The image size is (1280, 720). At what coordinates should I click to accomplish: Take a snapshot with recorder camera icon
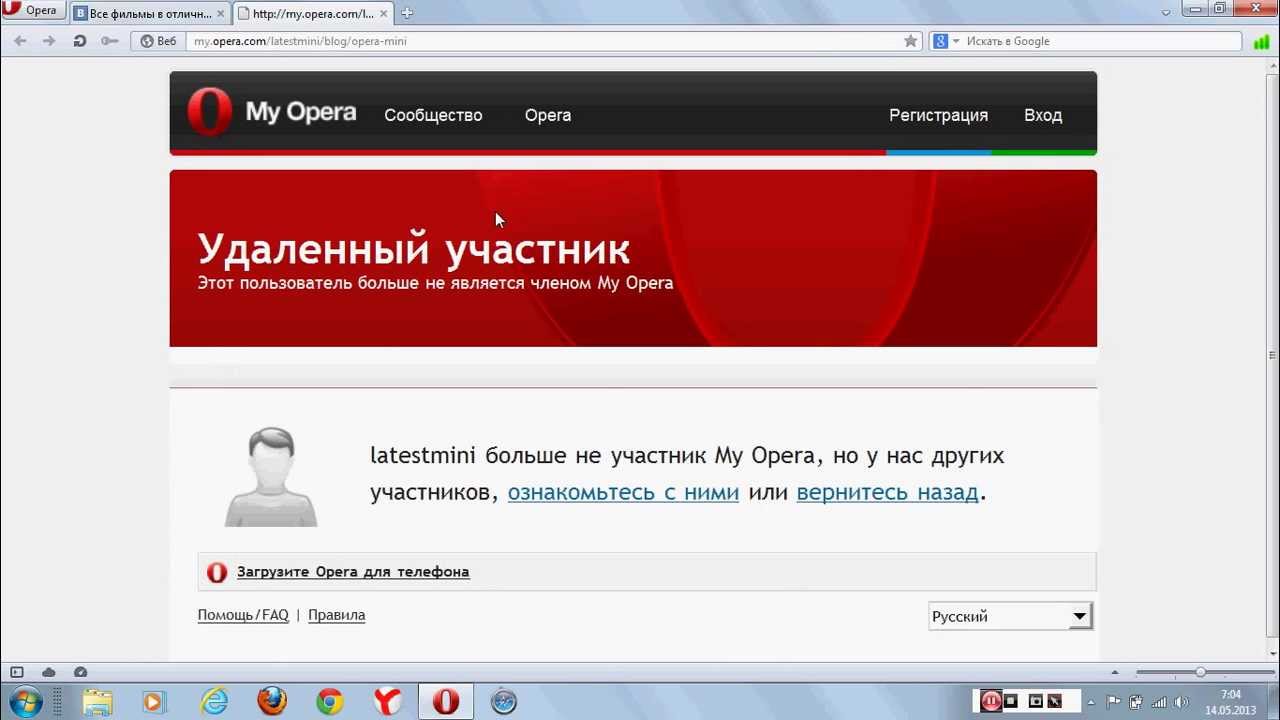pos(1036,701)
